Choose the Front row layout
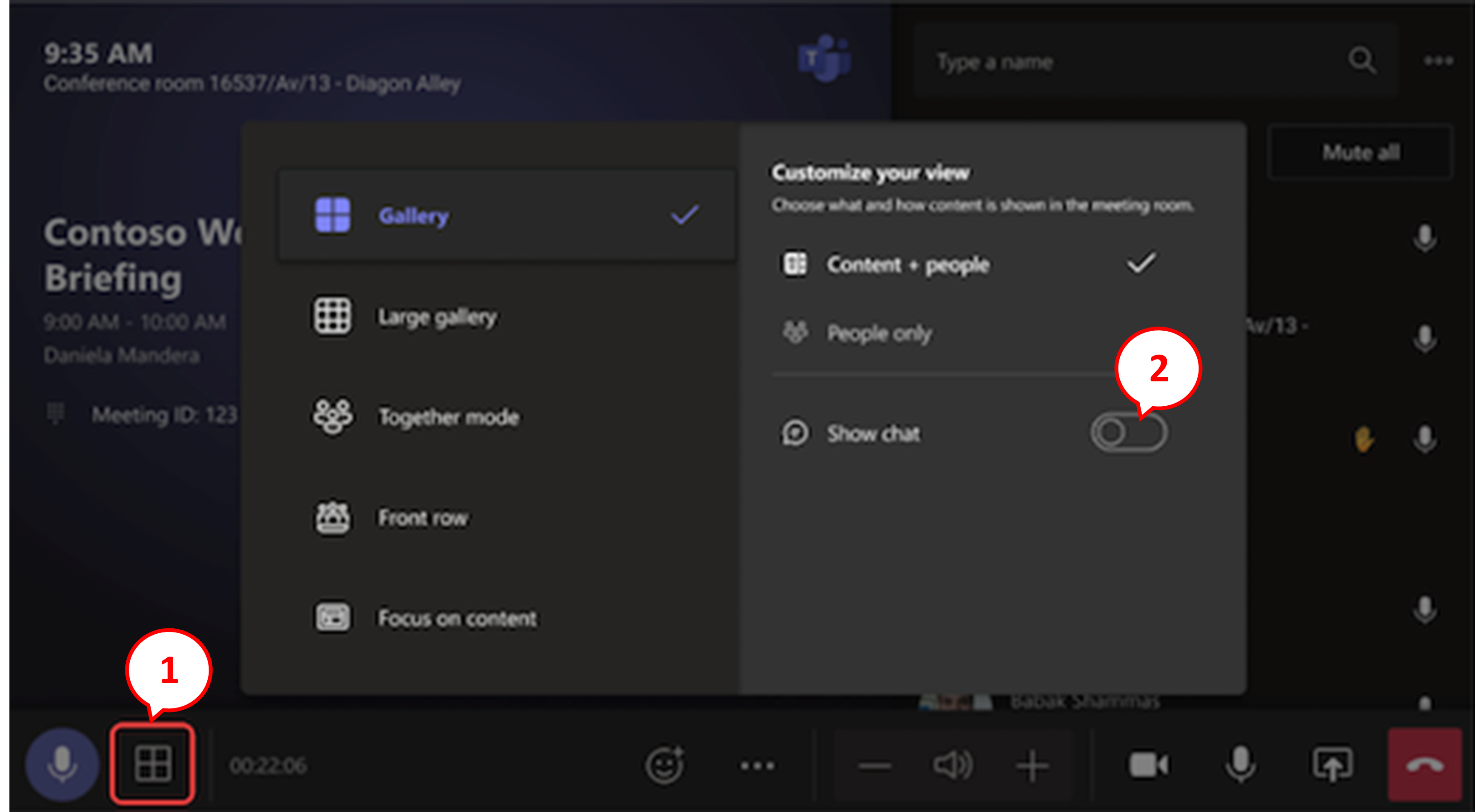The height and width of the screenshot is (812, 1475). pyautogui.click(x=423, y=518)
